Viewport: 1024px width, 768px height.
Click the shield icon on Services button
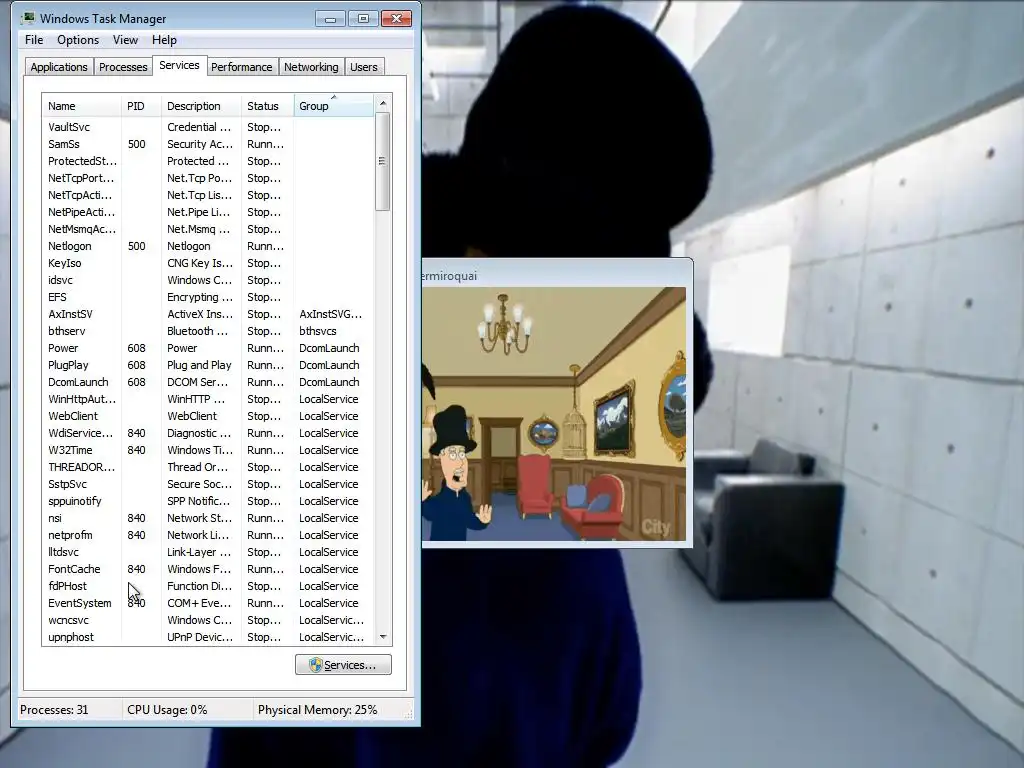click(x=315, y=665)
